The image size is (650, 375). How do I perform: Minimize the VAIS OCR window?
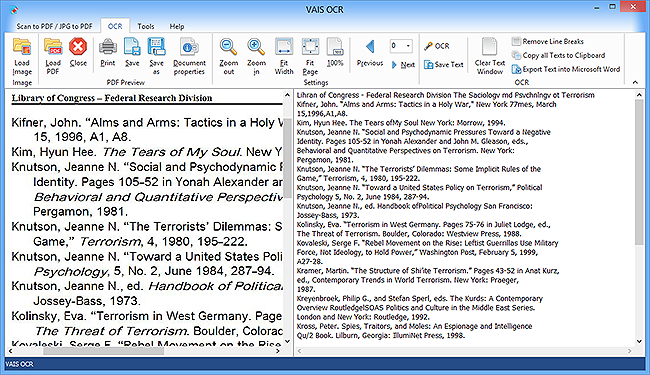[597, 7]
